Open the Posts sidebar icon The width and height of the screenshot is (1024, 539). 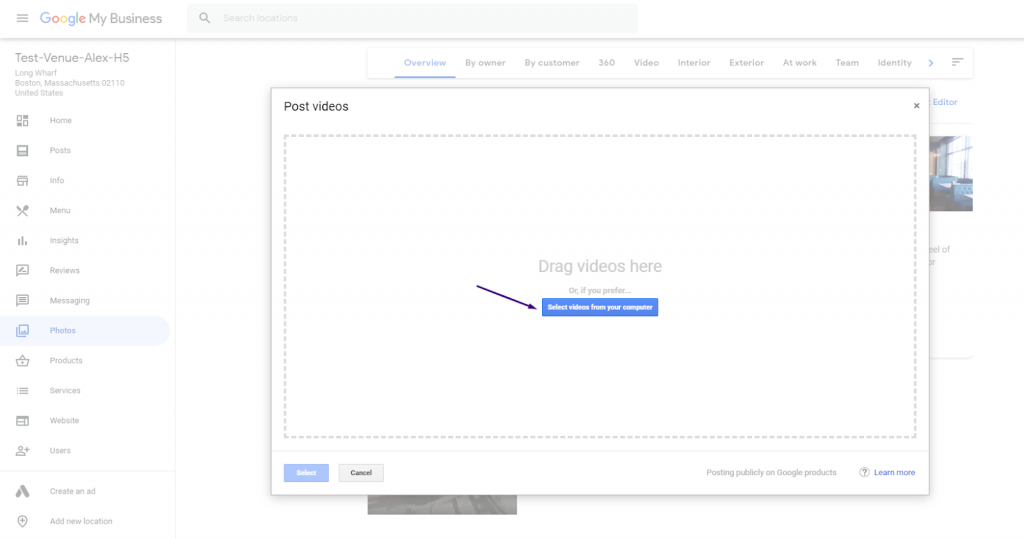(x=22, y=150)
